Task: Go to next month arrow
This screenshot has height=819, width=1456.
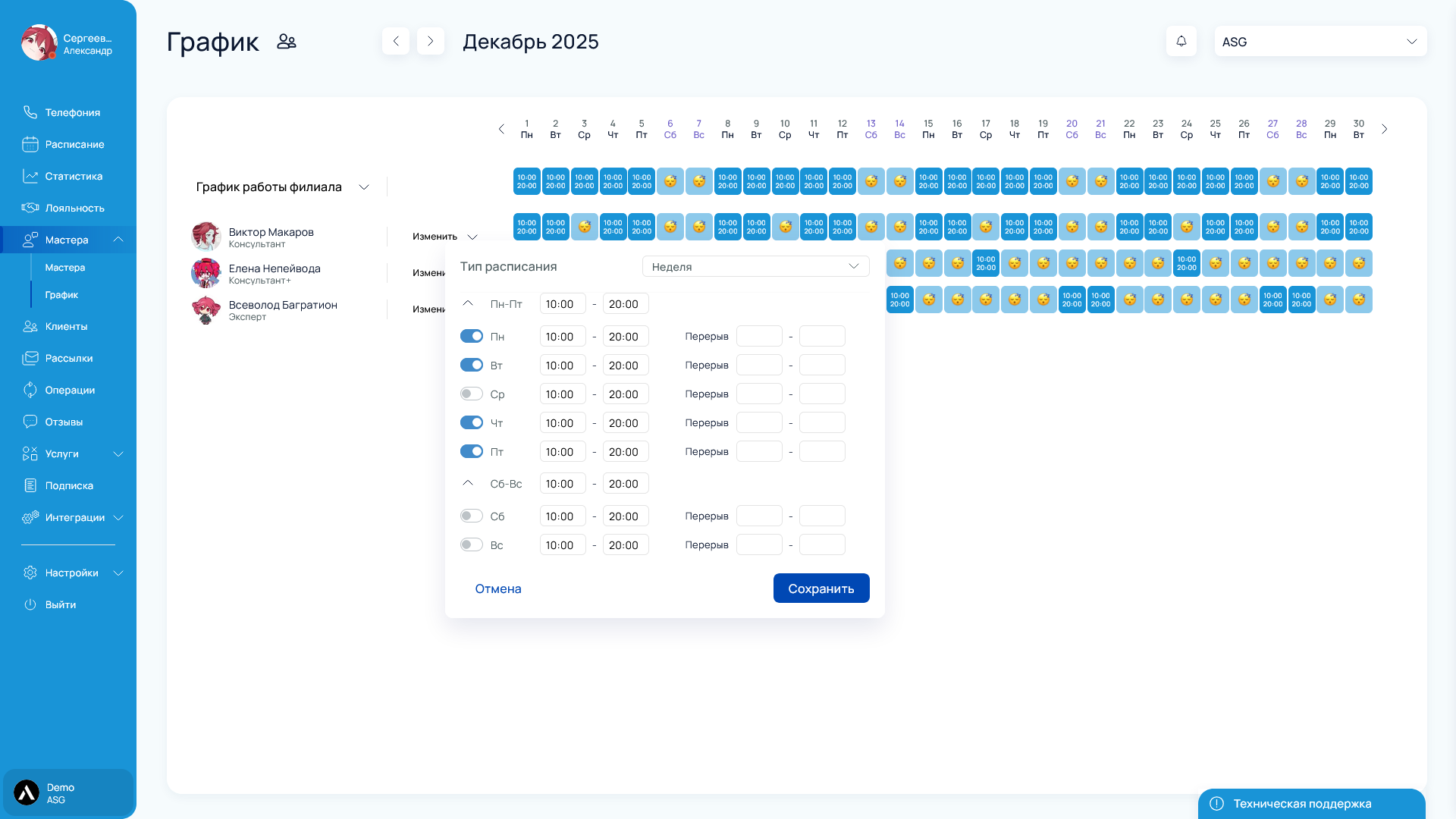Action: coord(431,41)
